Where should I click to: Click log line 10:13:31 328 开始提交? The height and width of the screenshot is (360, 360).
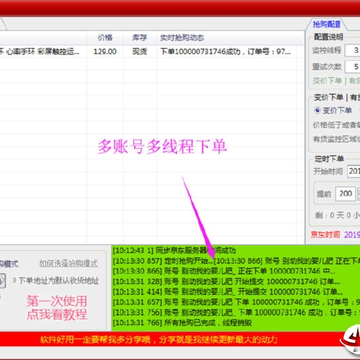[226, 281]
